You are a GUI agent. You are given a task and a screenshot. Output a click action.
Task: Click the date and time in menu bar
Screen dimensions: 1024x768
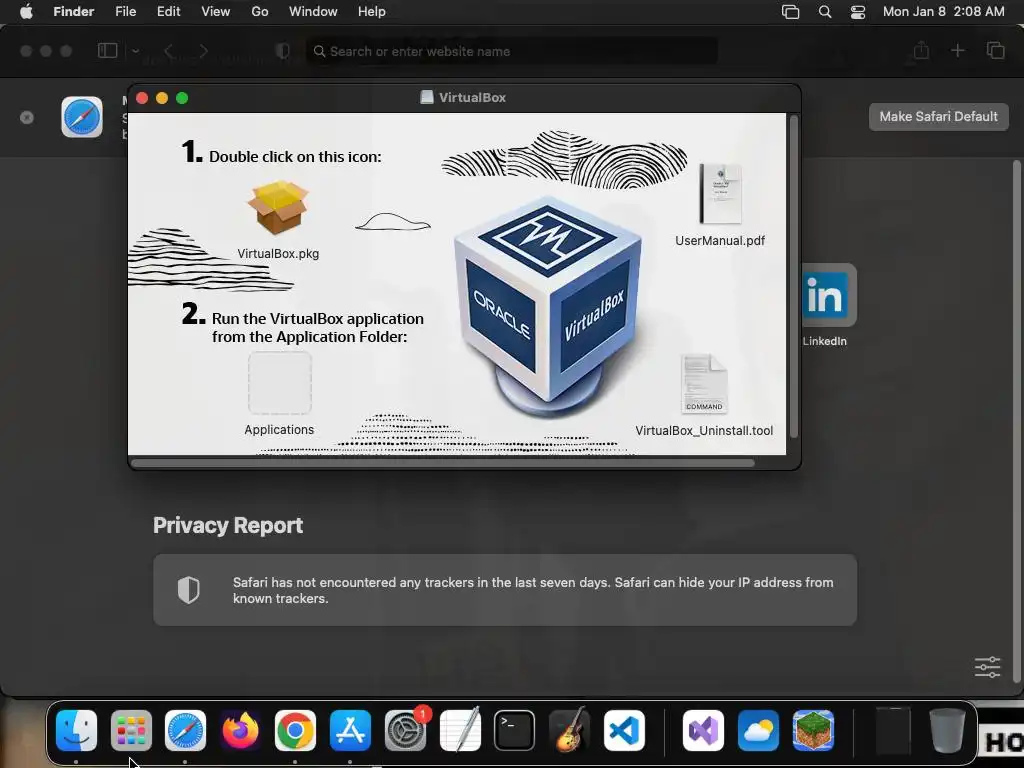coord(944,12)
